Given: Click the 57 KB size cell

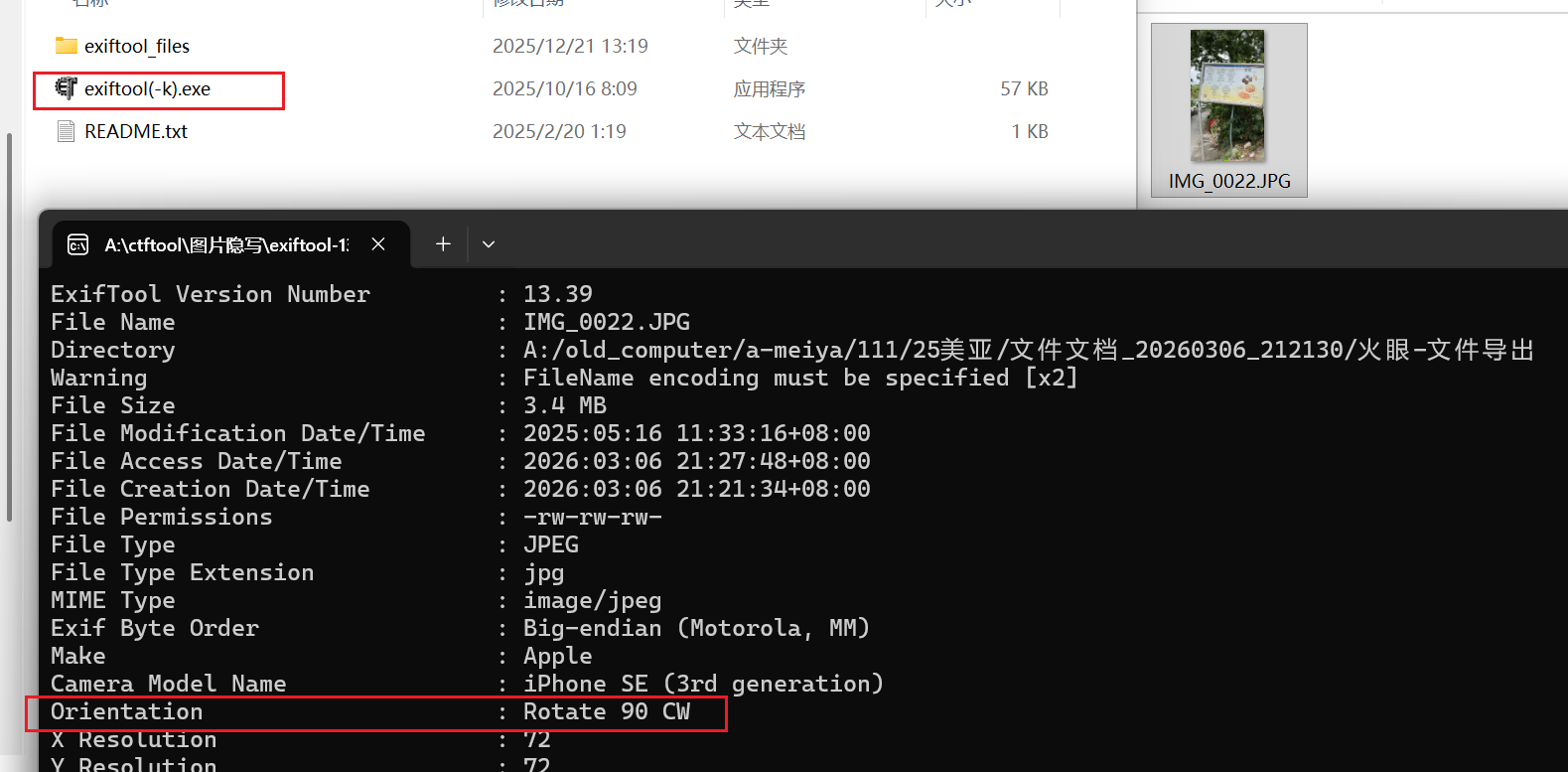Looking at the screenshot, I should tap(1024, 88).
